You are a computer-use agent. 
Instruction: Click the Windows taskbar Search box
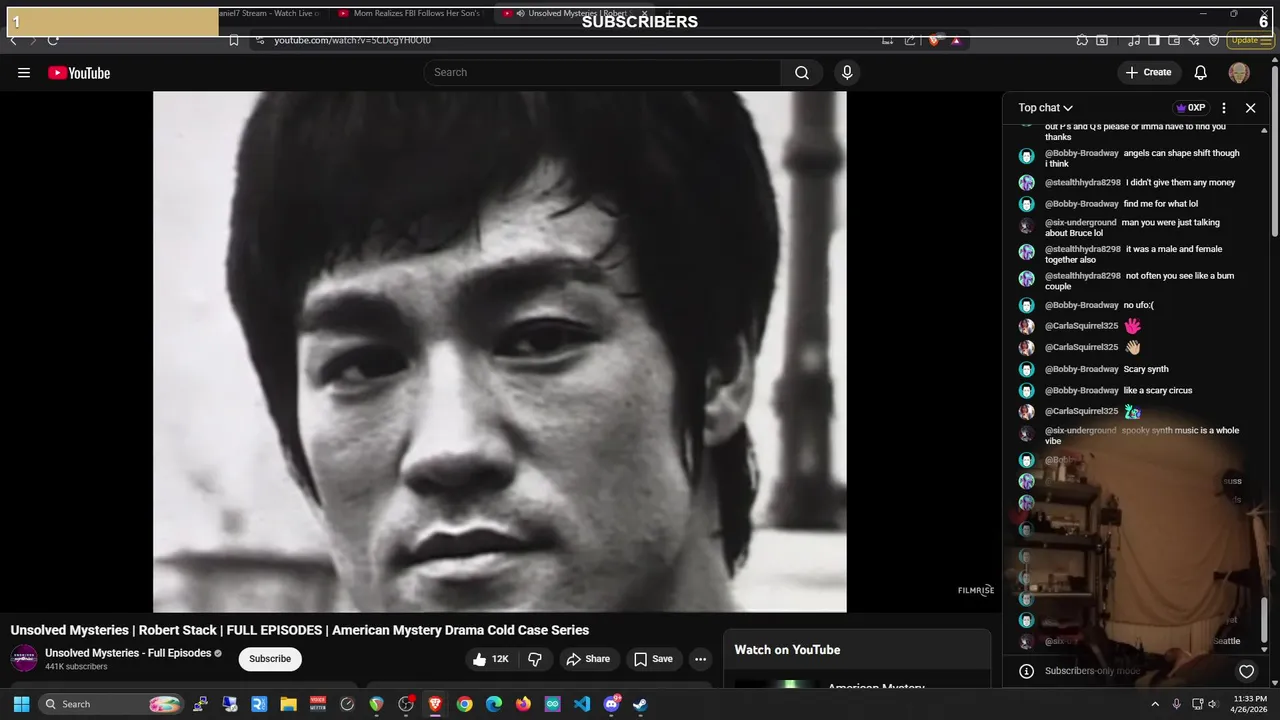point(112,704)
